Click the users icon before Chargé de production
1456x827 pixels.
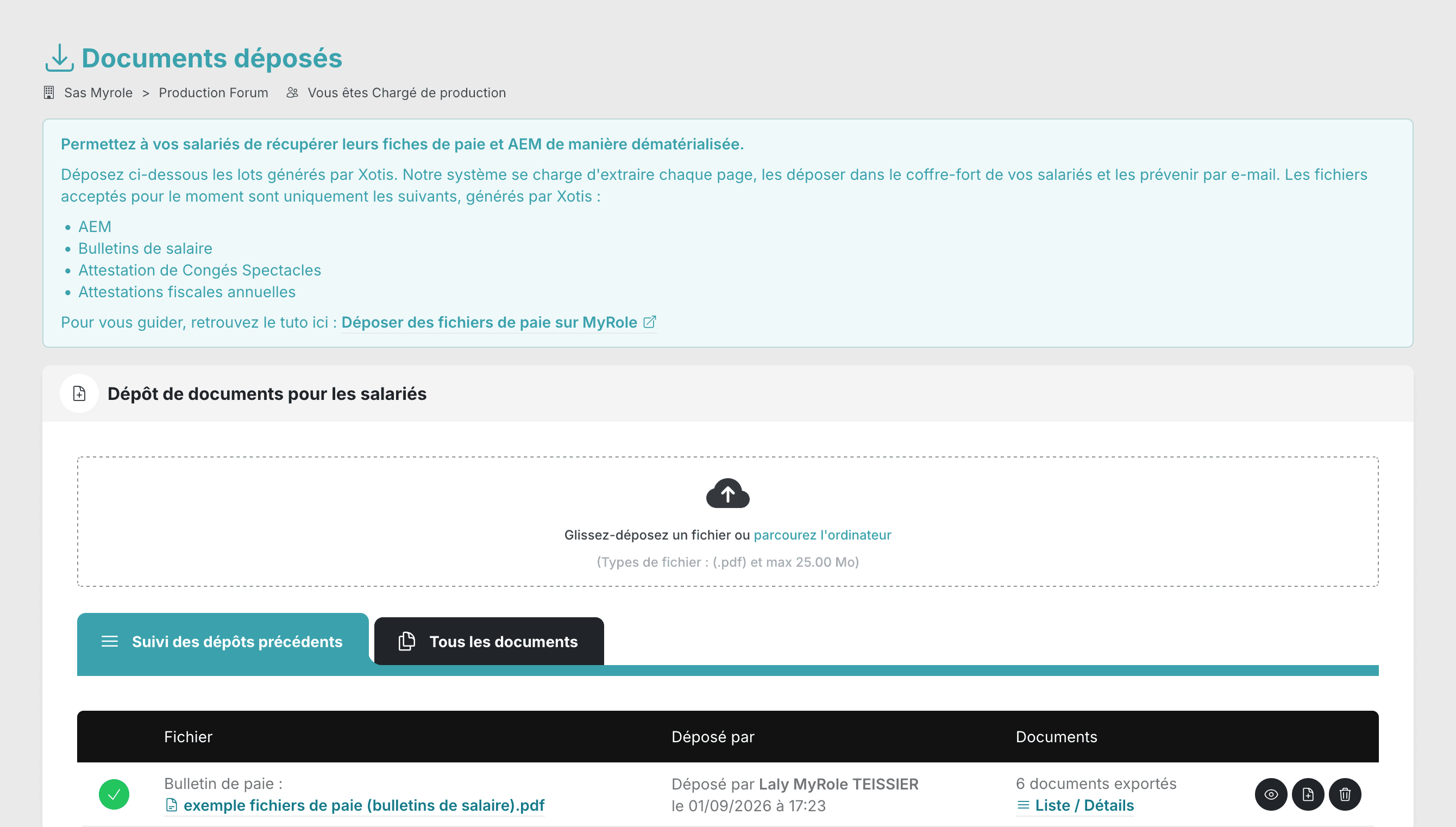click(292, 92)
